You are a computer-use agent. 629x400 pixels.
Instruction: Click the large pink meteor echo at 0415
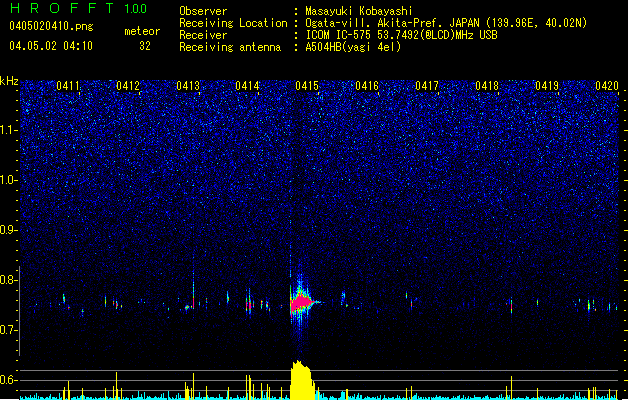click(302, 303)
